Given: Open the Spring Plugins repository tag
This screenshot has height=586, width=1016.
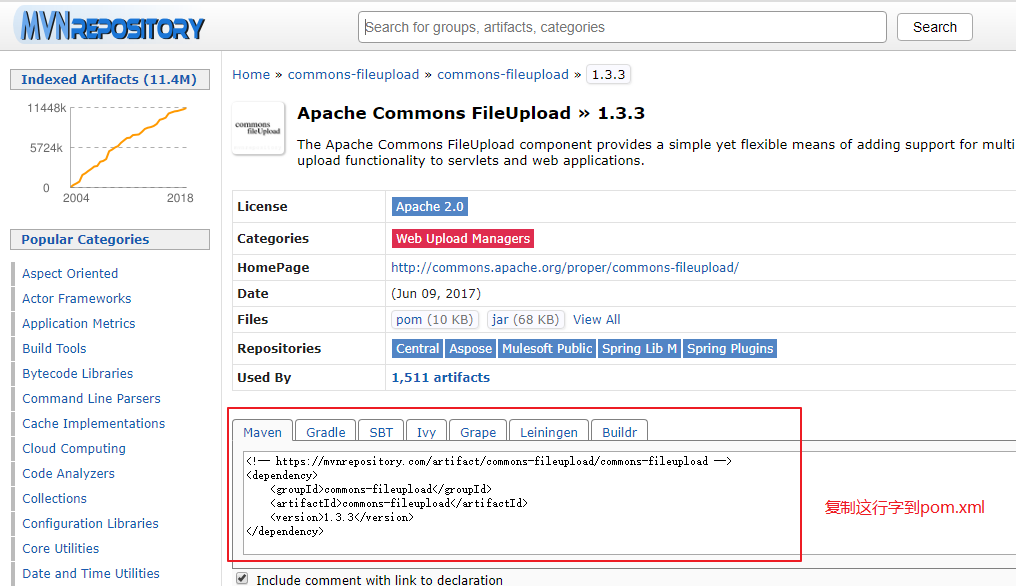Looking at the screenshot, I should tap(730, 349).
